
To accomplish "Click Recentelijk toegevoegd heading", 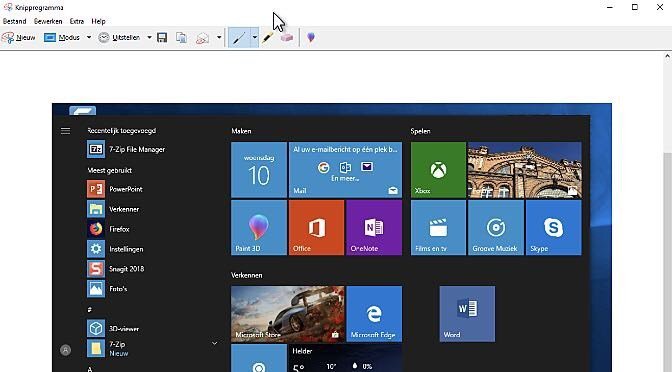I will [122, 131].
